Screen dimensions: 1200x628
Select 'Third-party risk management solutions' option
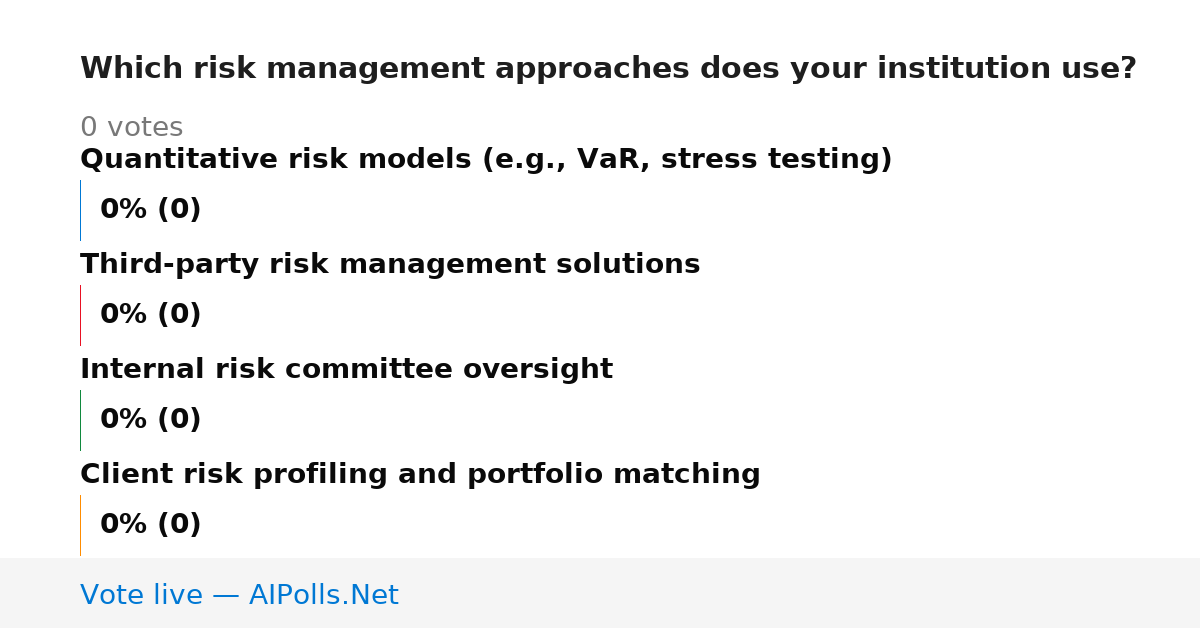[390, 265]
